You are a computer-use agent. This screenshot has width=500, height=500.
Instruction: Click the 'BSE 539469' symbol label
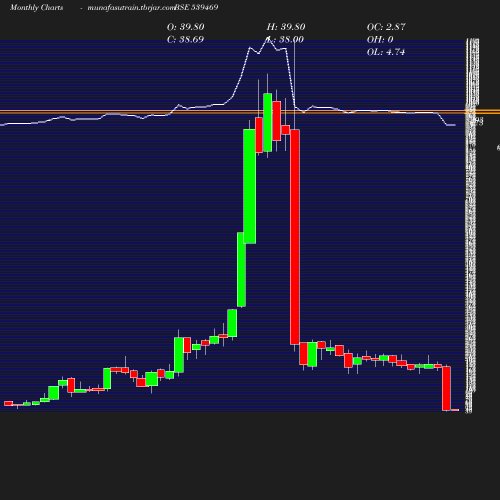pyautogui.click(x=196, y=7)
